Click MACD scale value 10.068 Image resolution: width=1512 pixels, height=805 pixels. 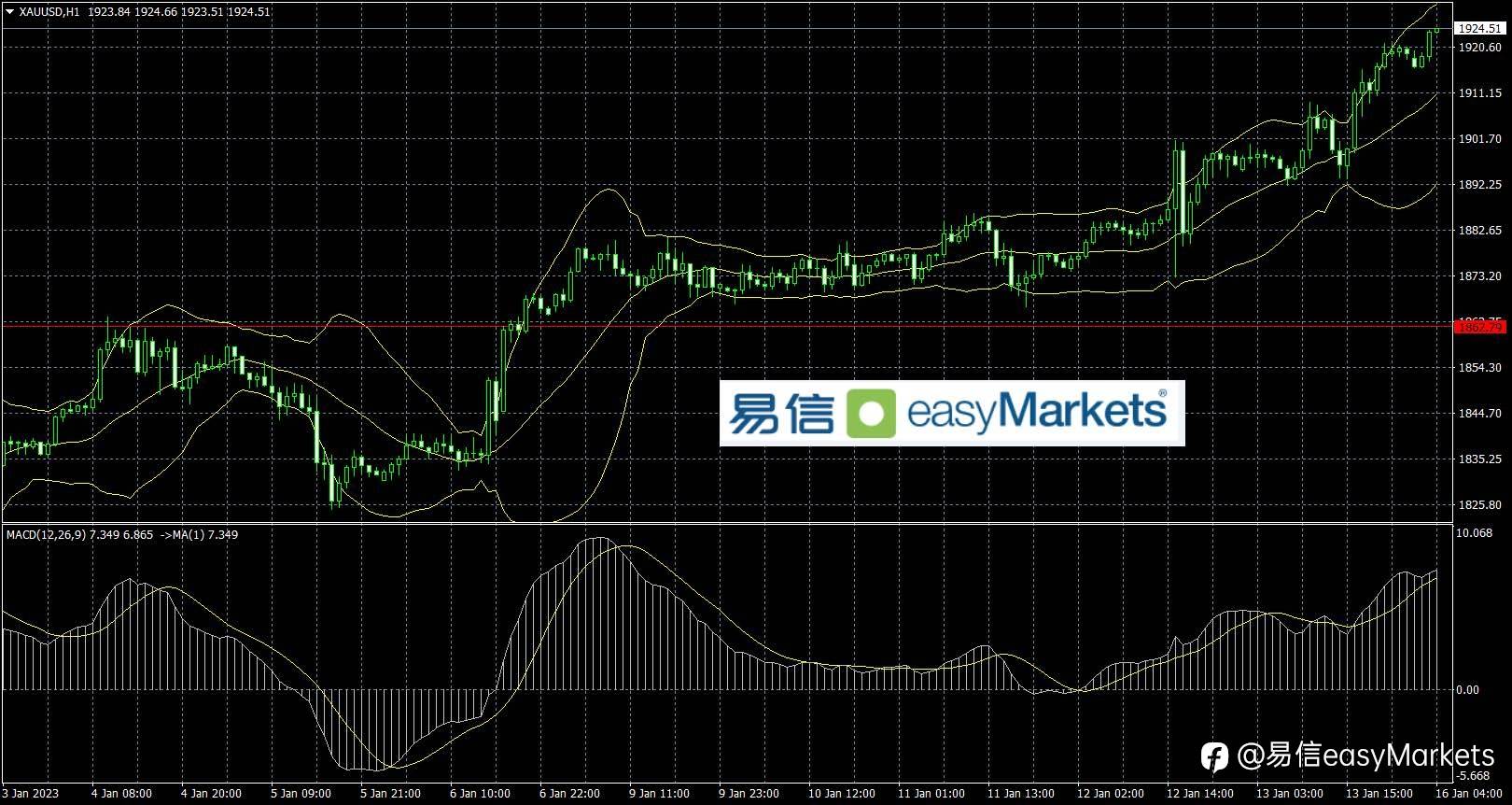click(1476, 533)
